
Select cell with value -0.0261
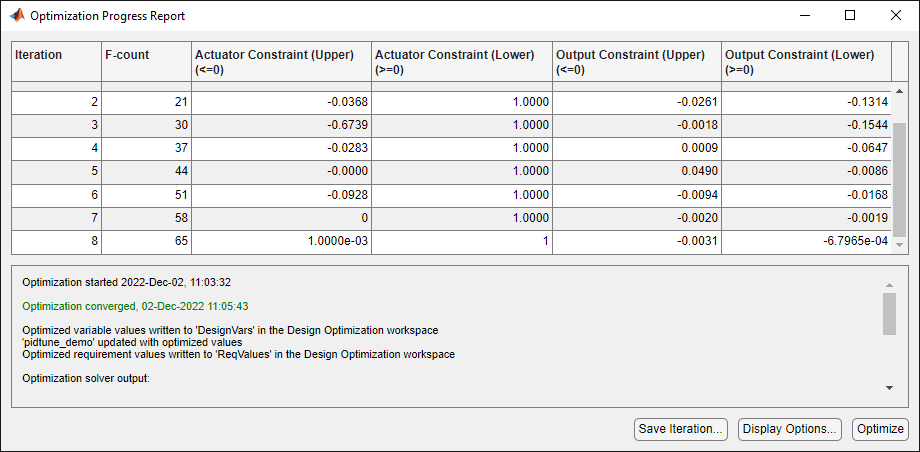click(637, 102)
